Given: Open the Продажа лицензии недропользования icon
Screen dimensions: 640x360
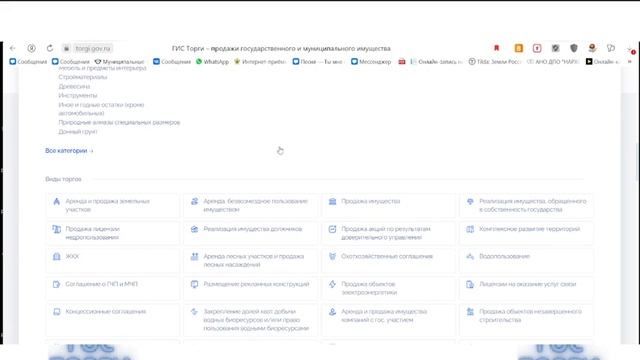Looking at the screenshot, I should [x=56, y=229].
